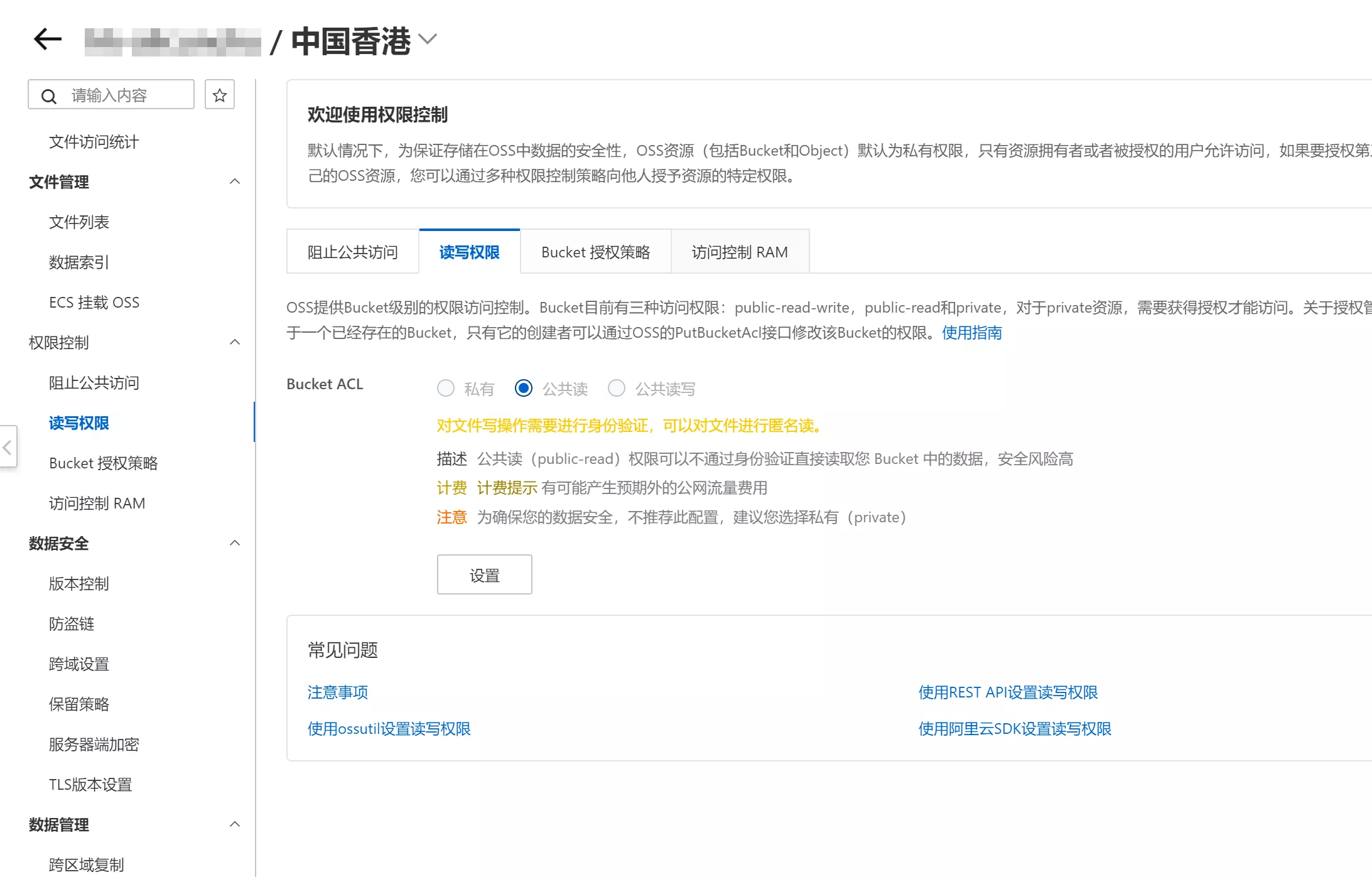Select 防盗链 in the sidebar
1372x877 pixels.
click(71, 623)
